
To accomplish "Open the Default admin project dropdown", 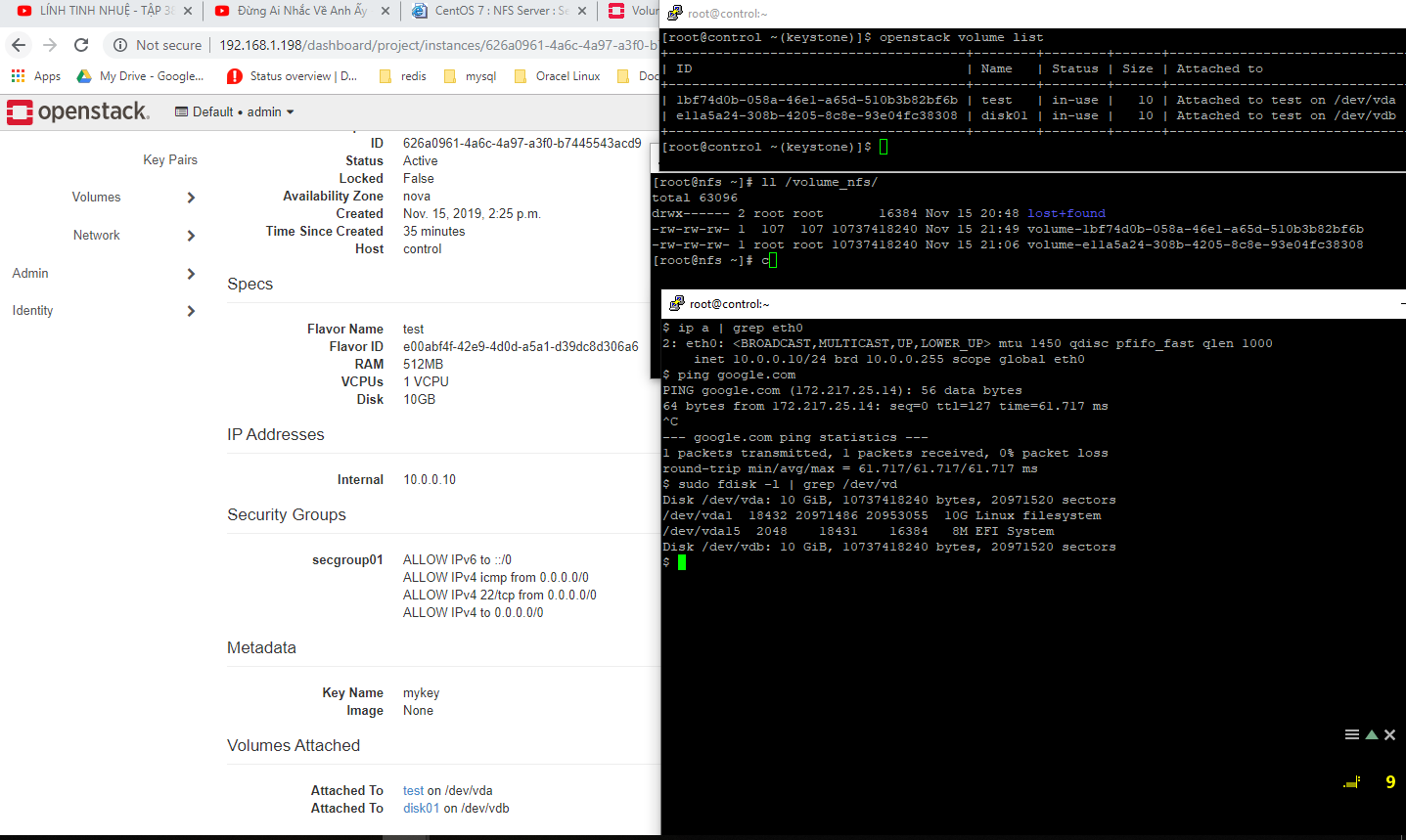I will click(x=235, y=111).
